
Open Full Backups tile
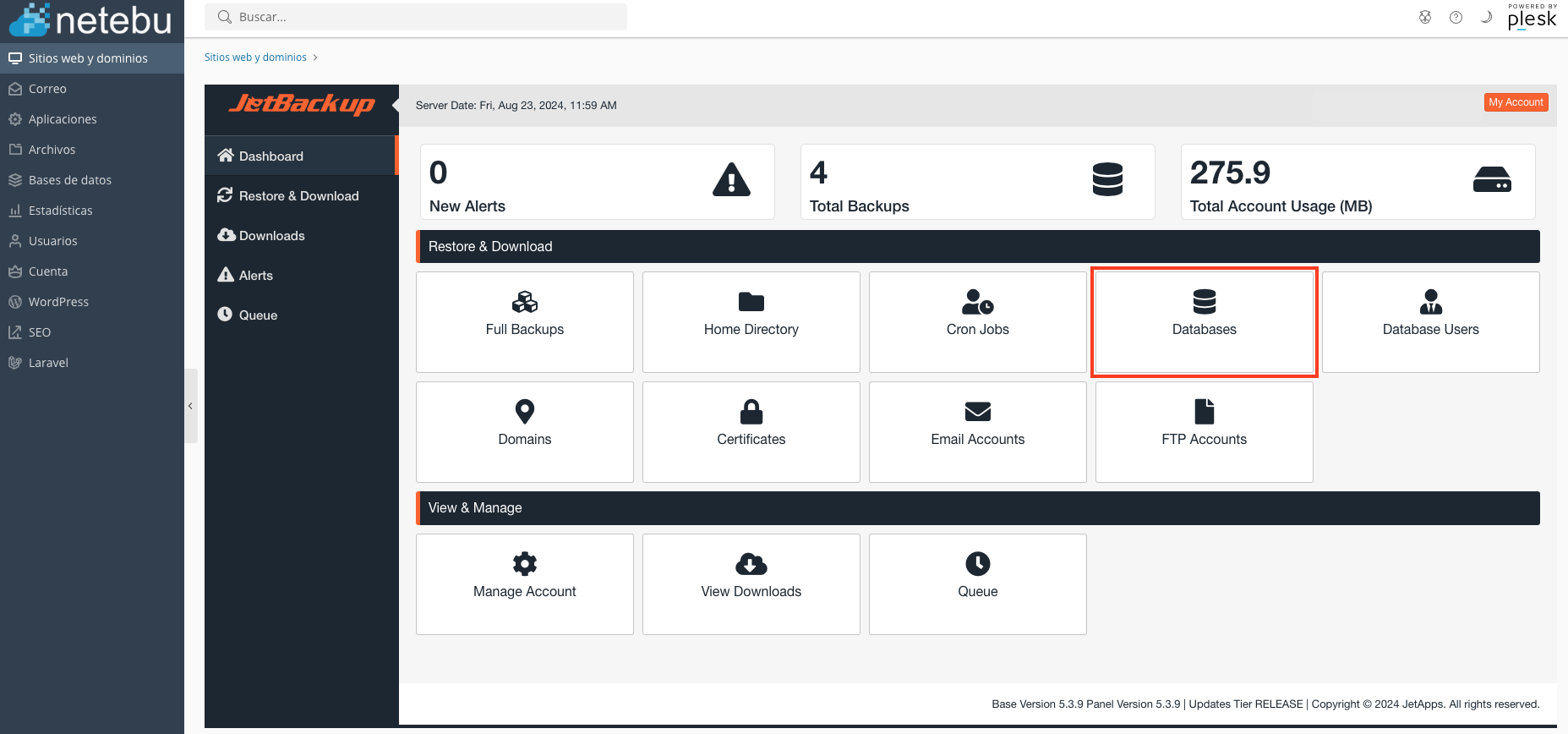click(x=525, y=322)
